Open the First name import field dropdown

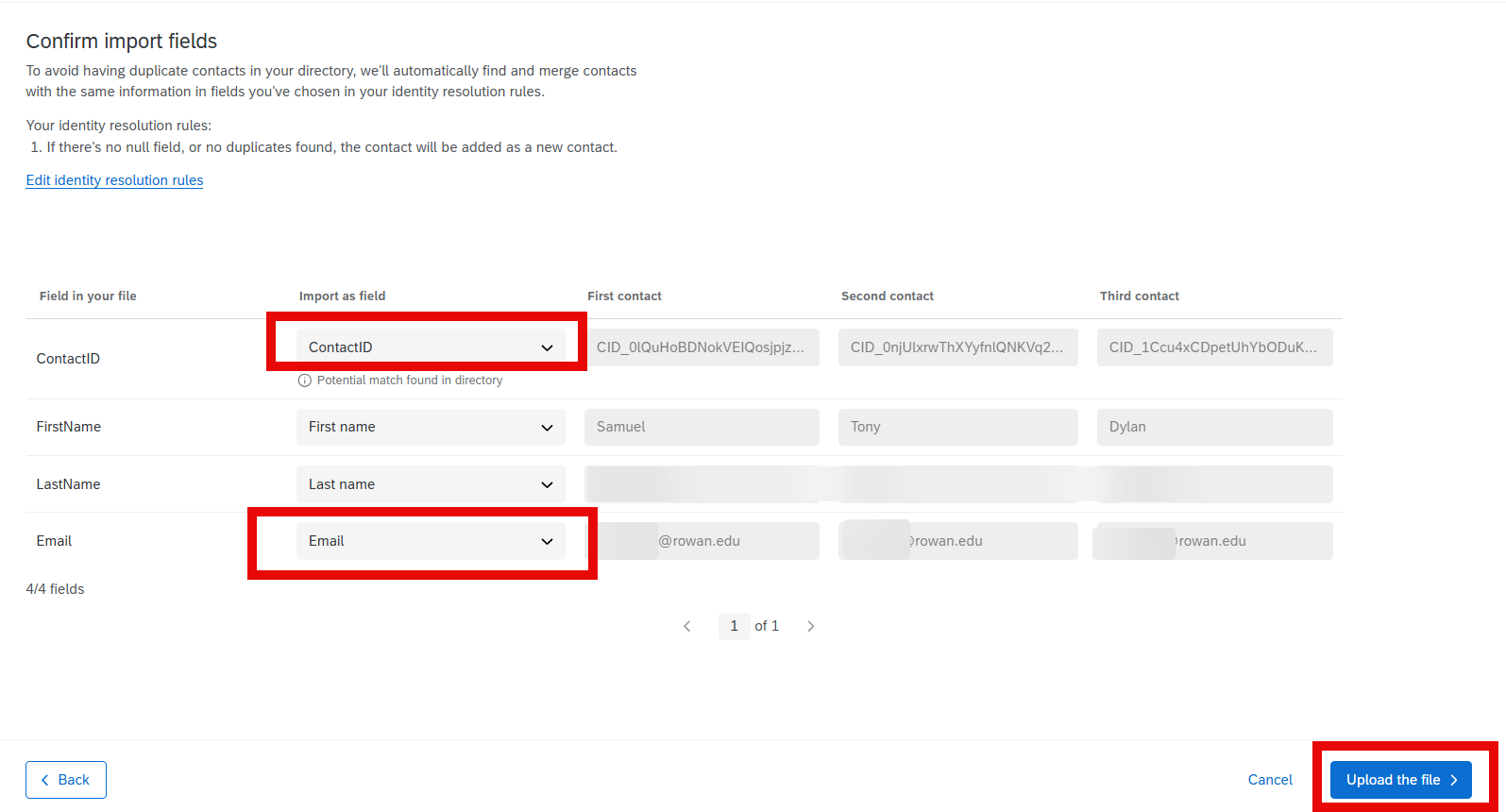[x=430, y=427]
